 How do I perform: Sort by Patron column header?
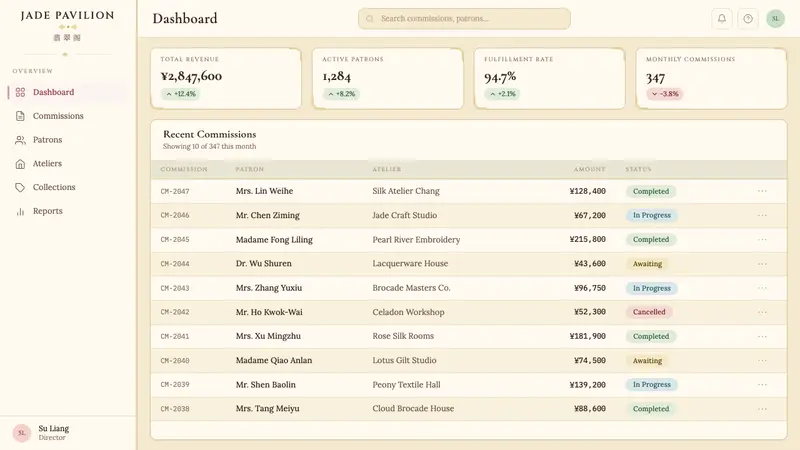click(249, 169)
